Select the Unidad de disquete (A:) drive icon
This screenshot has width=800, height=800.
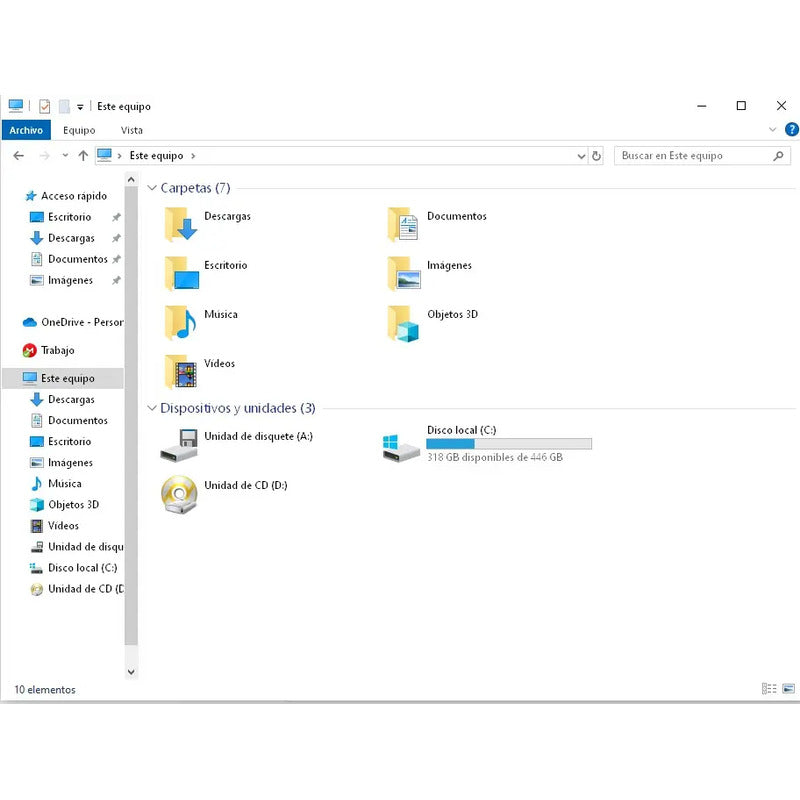pyautogui.click(x=179, y=445)
